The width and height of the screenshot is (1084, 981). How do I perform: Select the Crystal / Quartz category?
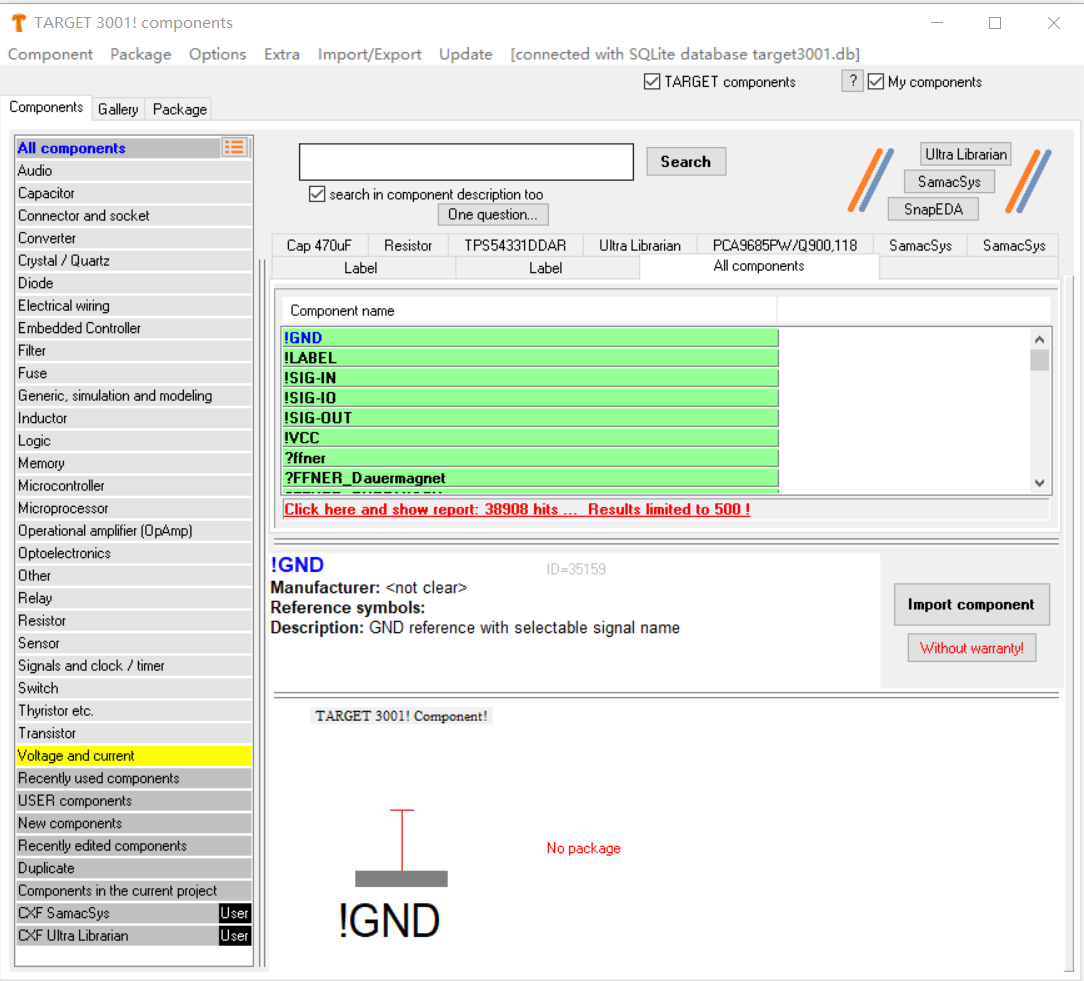point(134,261)
